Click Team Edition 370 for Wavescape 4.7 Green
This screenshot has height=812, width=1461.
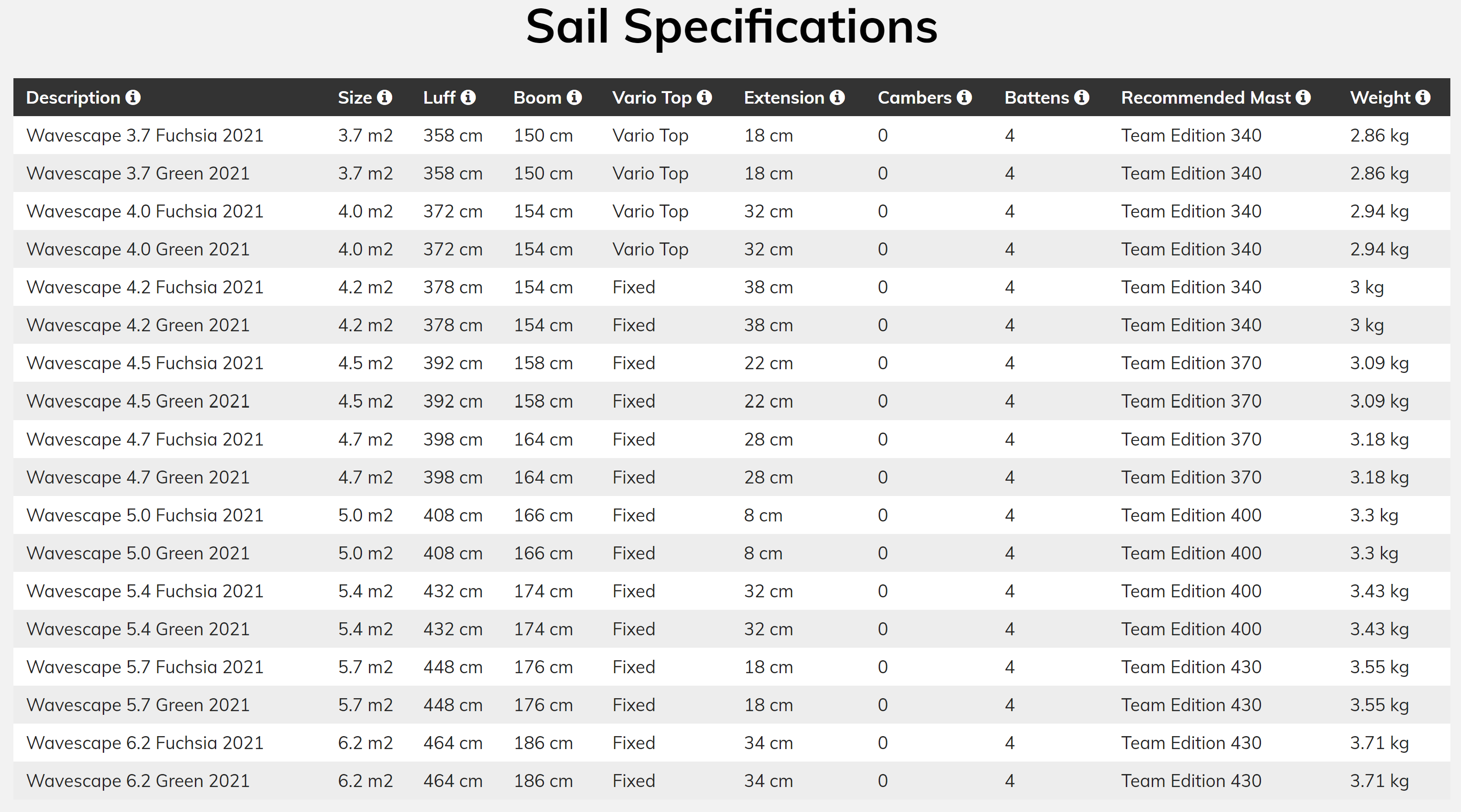(1191, 477)
